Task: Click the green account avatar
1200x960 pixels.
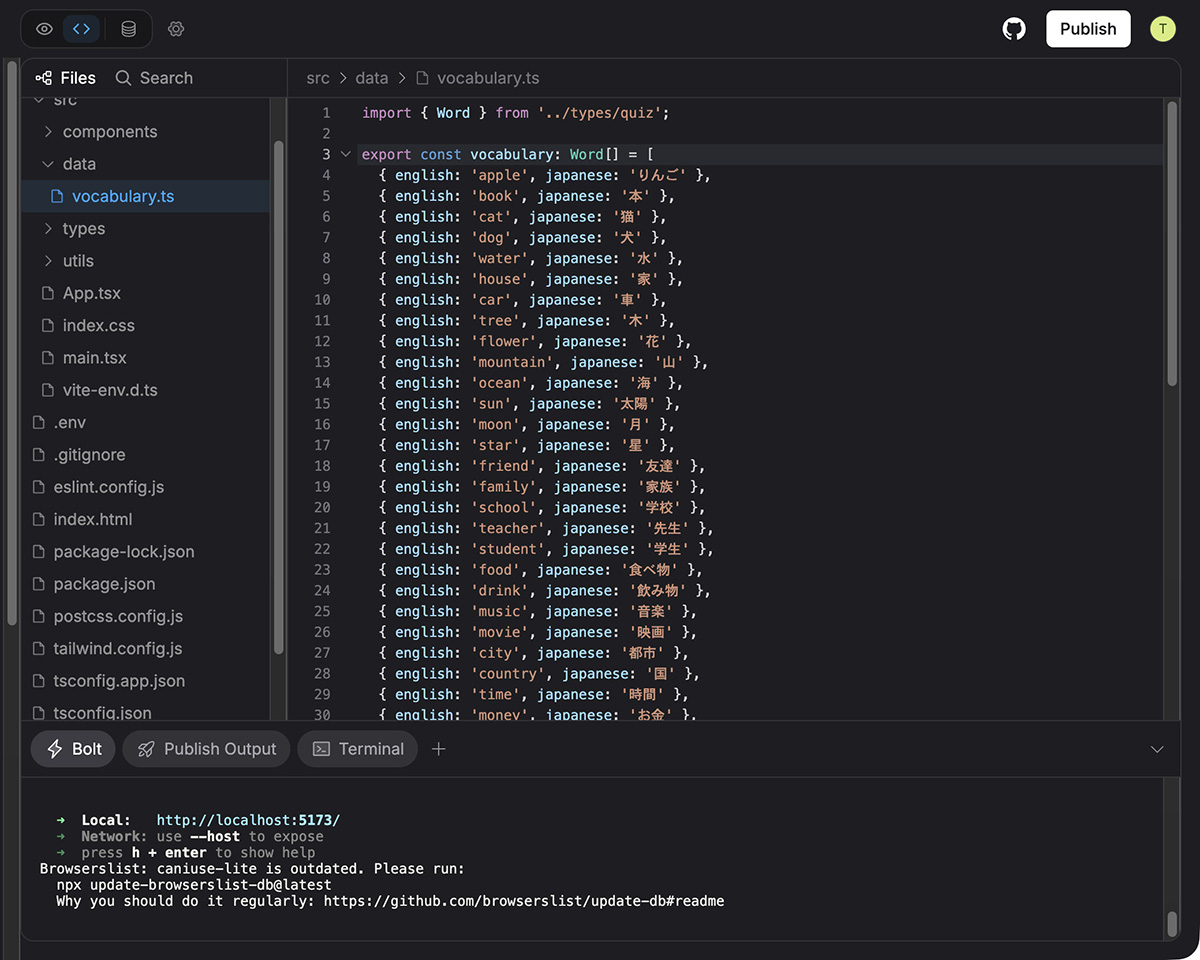Action: pos(1162,29)
